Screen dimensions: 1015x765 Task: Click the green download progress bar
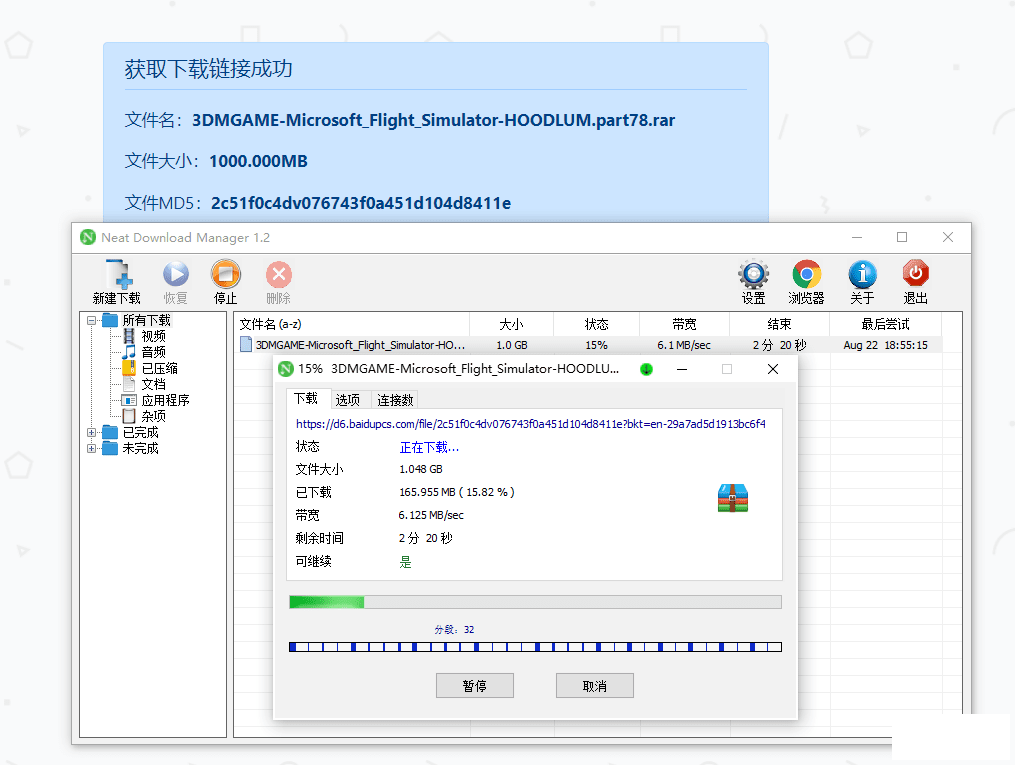point(535,602)
